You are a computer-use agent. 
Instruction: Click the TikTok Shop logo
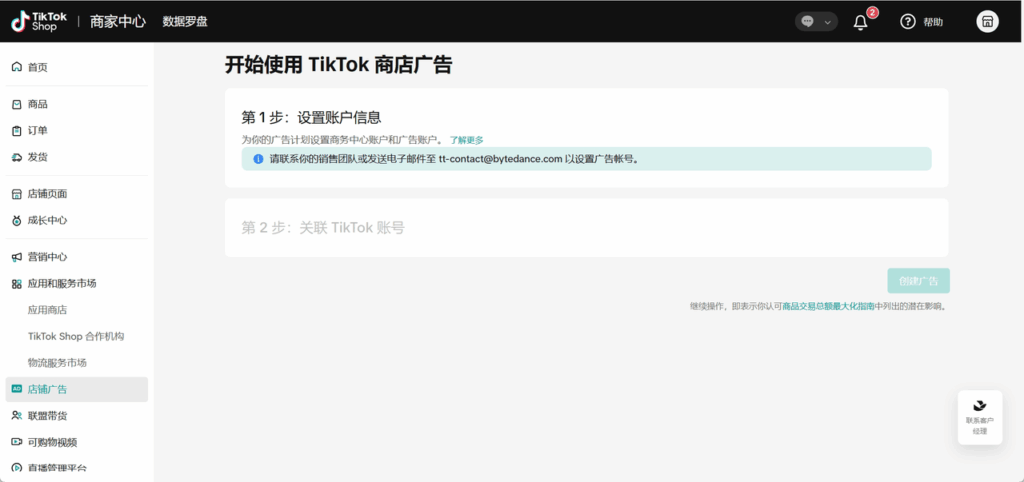(40, 21)
